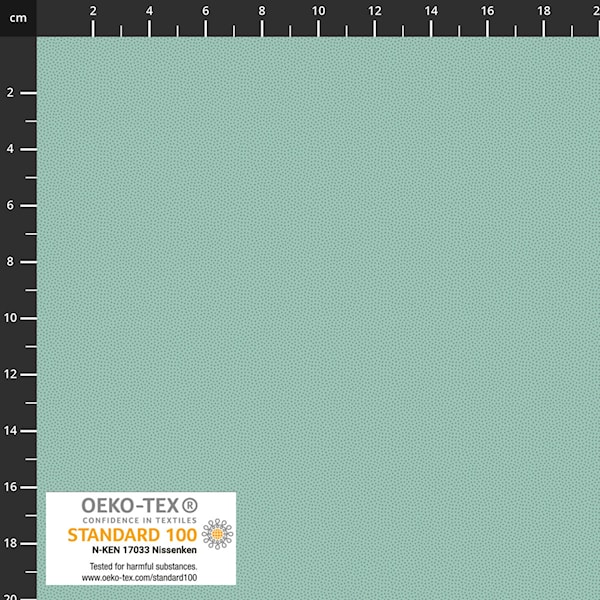Click the 14 mark on the top ruler
The width and height of the screenshot is (600, 600).
pyautogui.click(x=431, y=11)
